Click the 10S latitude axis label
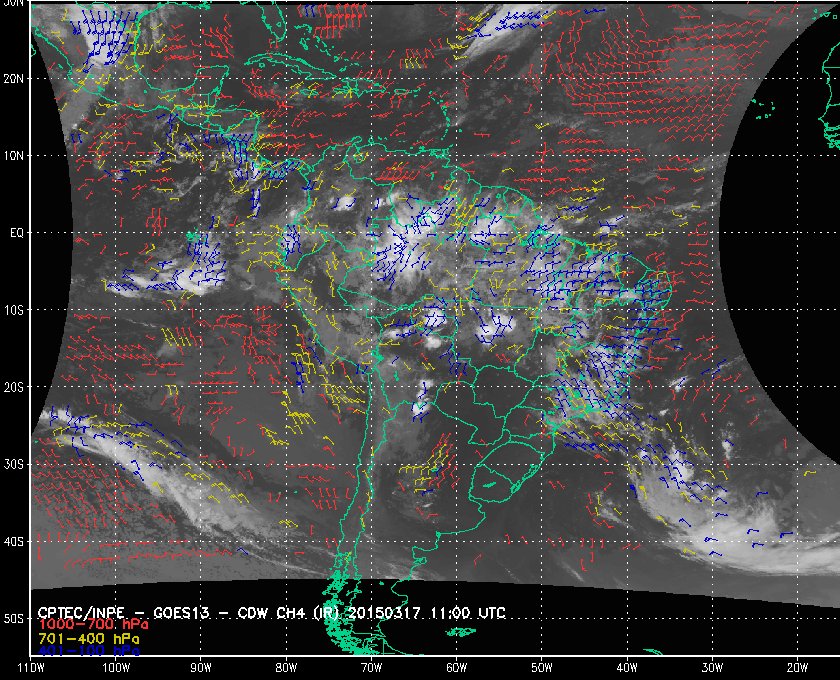Viewport: 840px width, 680px height. [x=13, y=310]
